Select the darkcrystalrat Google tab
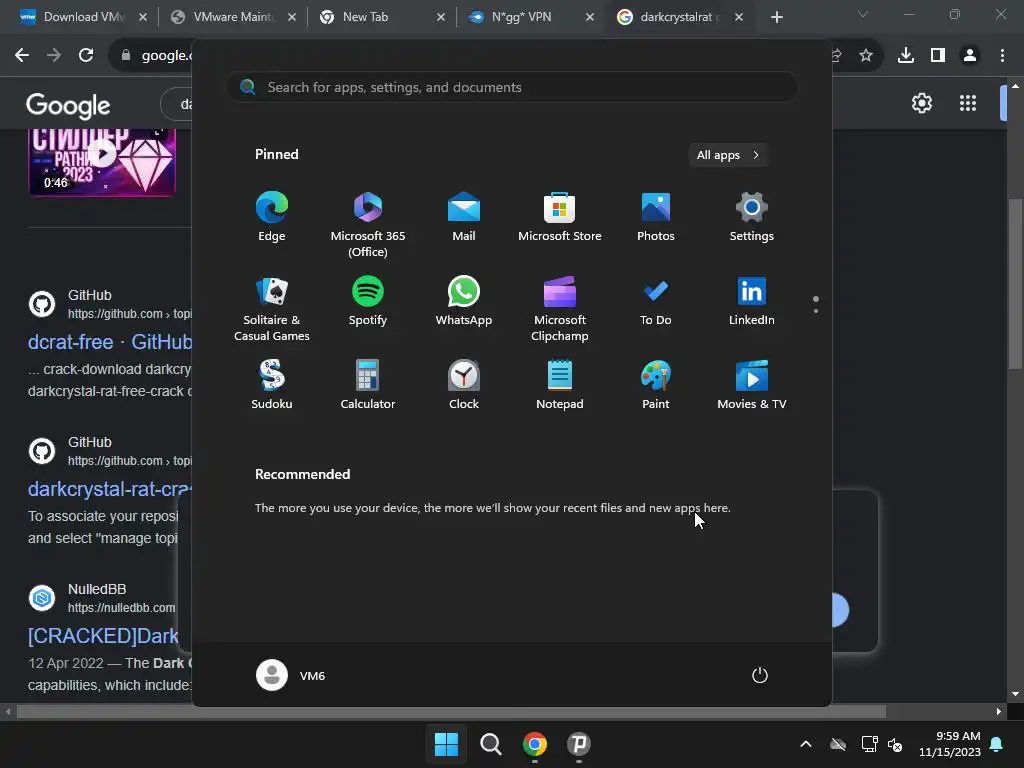 [679, 17]
